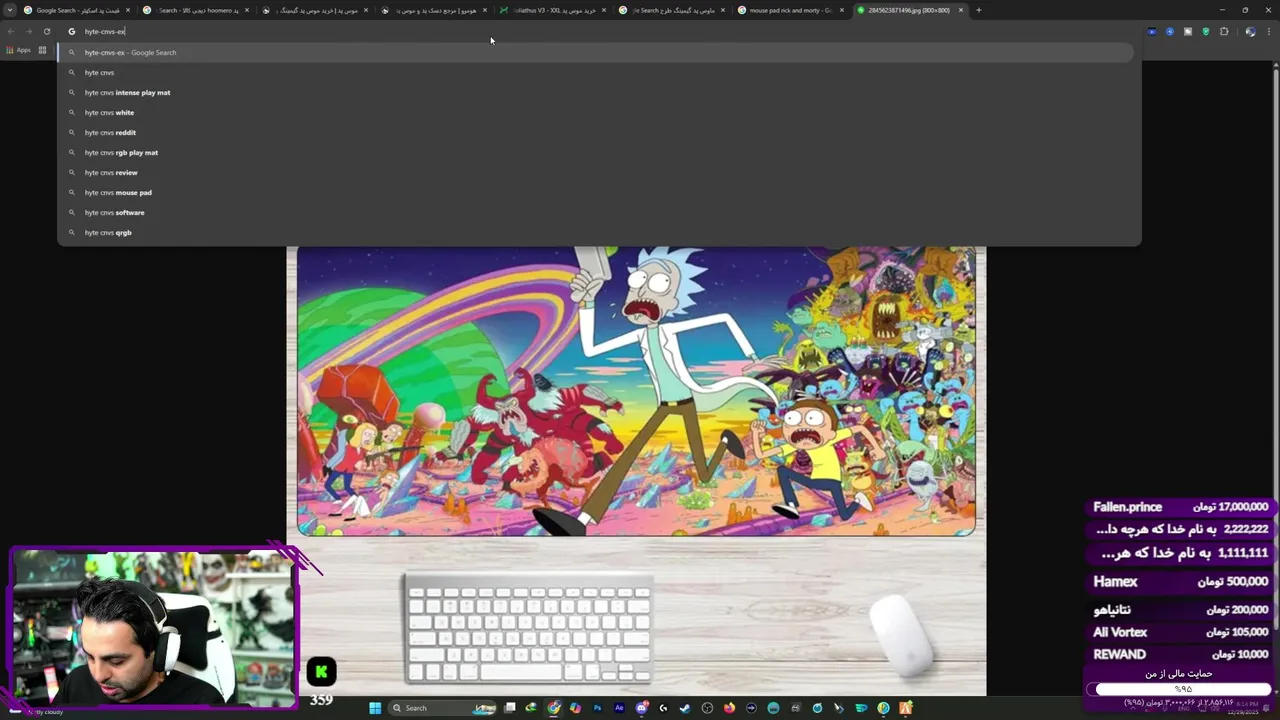The height and width of the screenshot is (720, 1280).
Task: Close the first Google Search tab
Action: tap(128, 10)
